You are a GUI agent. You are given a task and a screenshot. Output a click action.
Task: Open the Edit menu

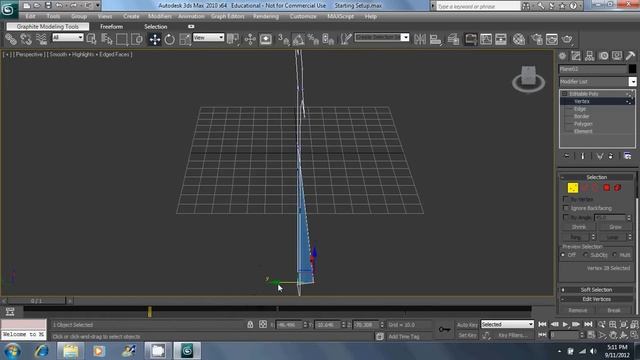point(31,16)
